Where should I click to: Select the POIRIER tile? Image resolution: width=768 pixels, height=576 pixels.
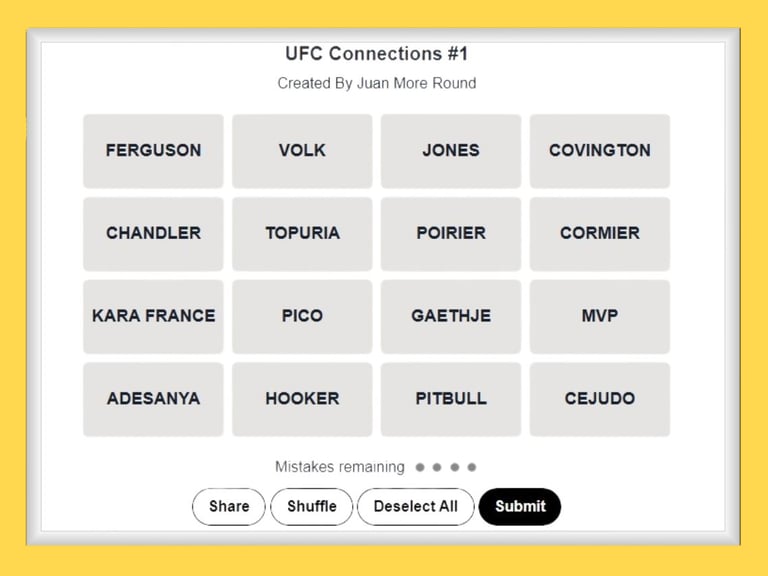click(x=451, y=234)
